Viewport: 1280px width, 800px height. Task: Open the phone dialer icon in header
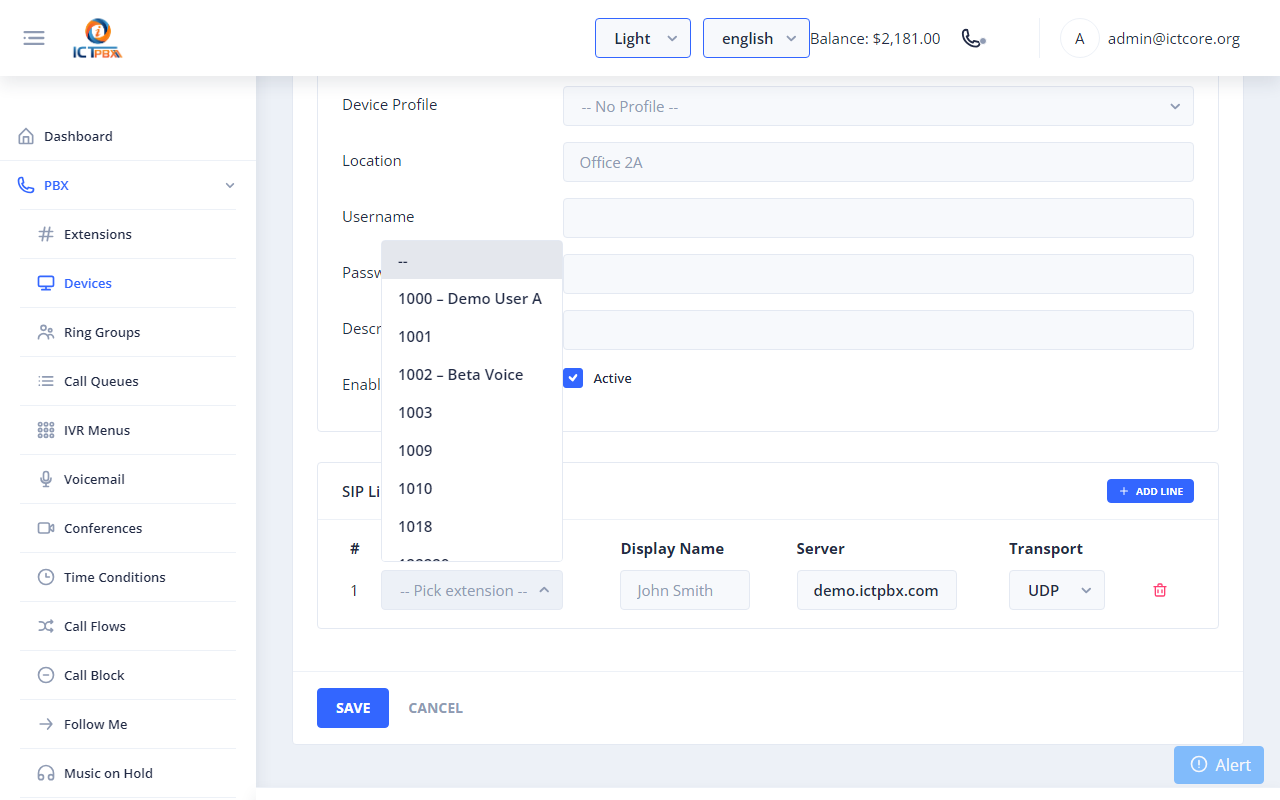(x=973, y=38)
